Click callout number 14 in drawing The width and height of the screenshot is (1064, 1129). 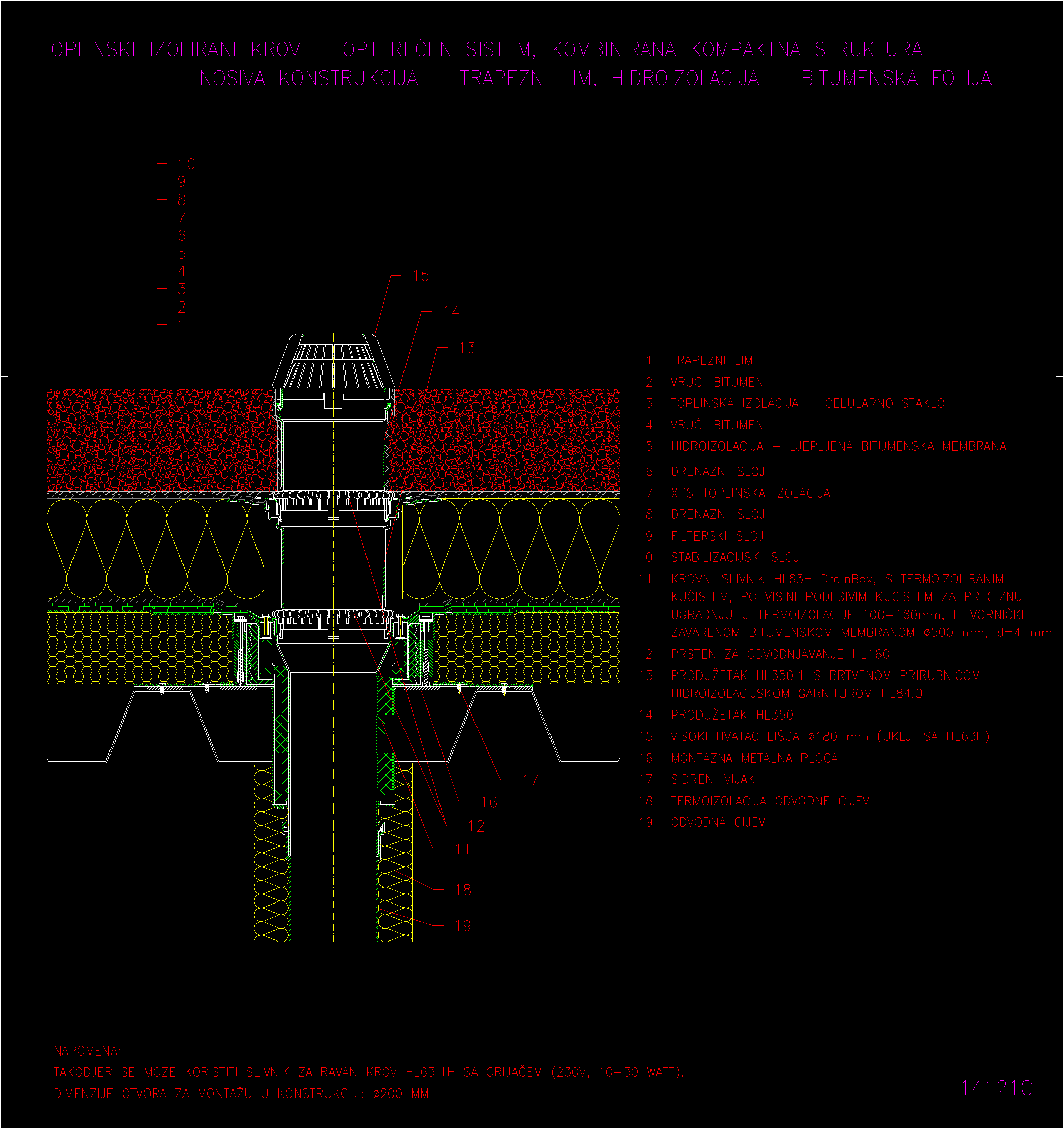[x=451, y=312]
